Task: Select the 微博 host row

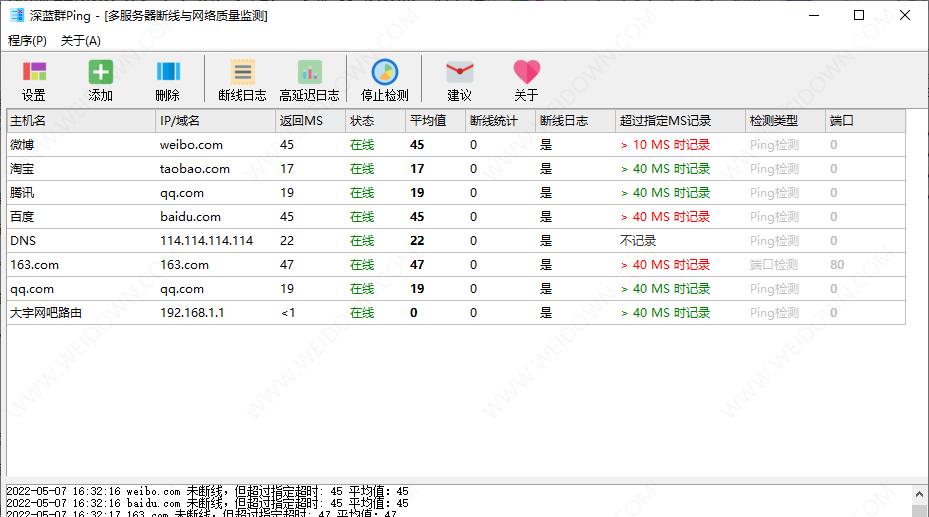Action: point(456,144)
